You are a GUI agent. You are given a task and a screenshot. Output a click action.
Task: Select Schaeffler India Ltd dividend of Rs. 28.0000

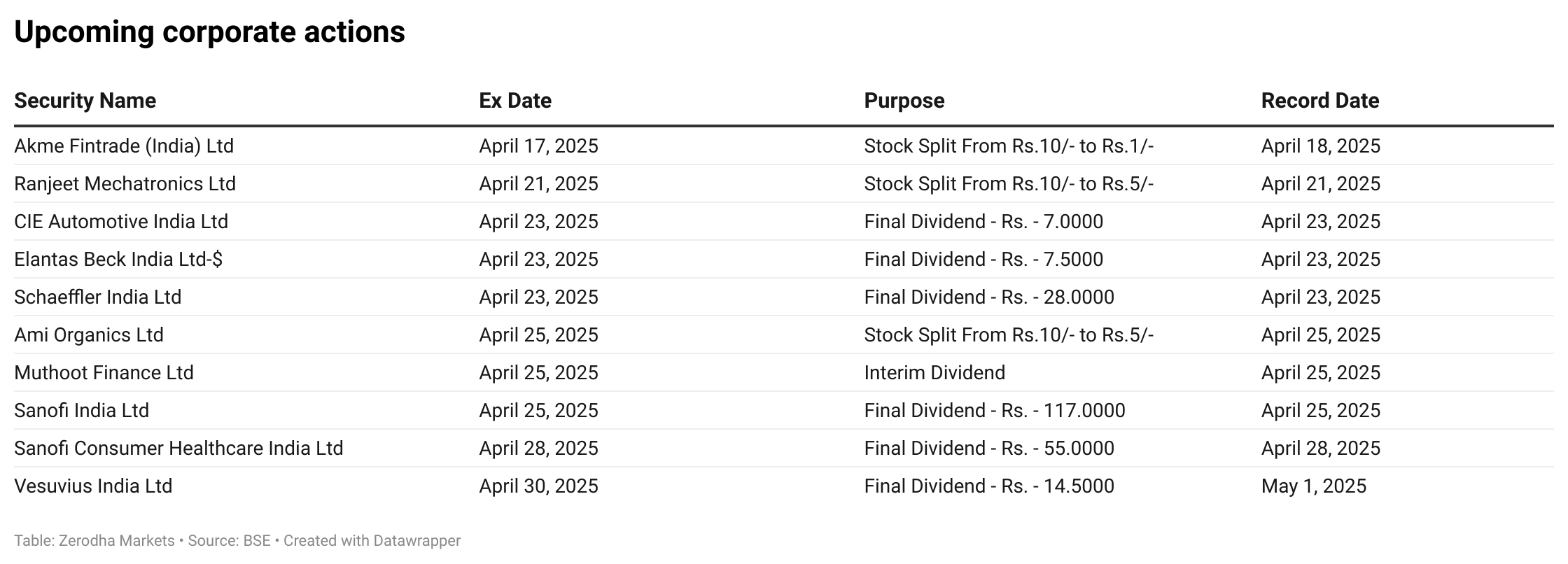point(989,297)
